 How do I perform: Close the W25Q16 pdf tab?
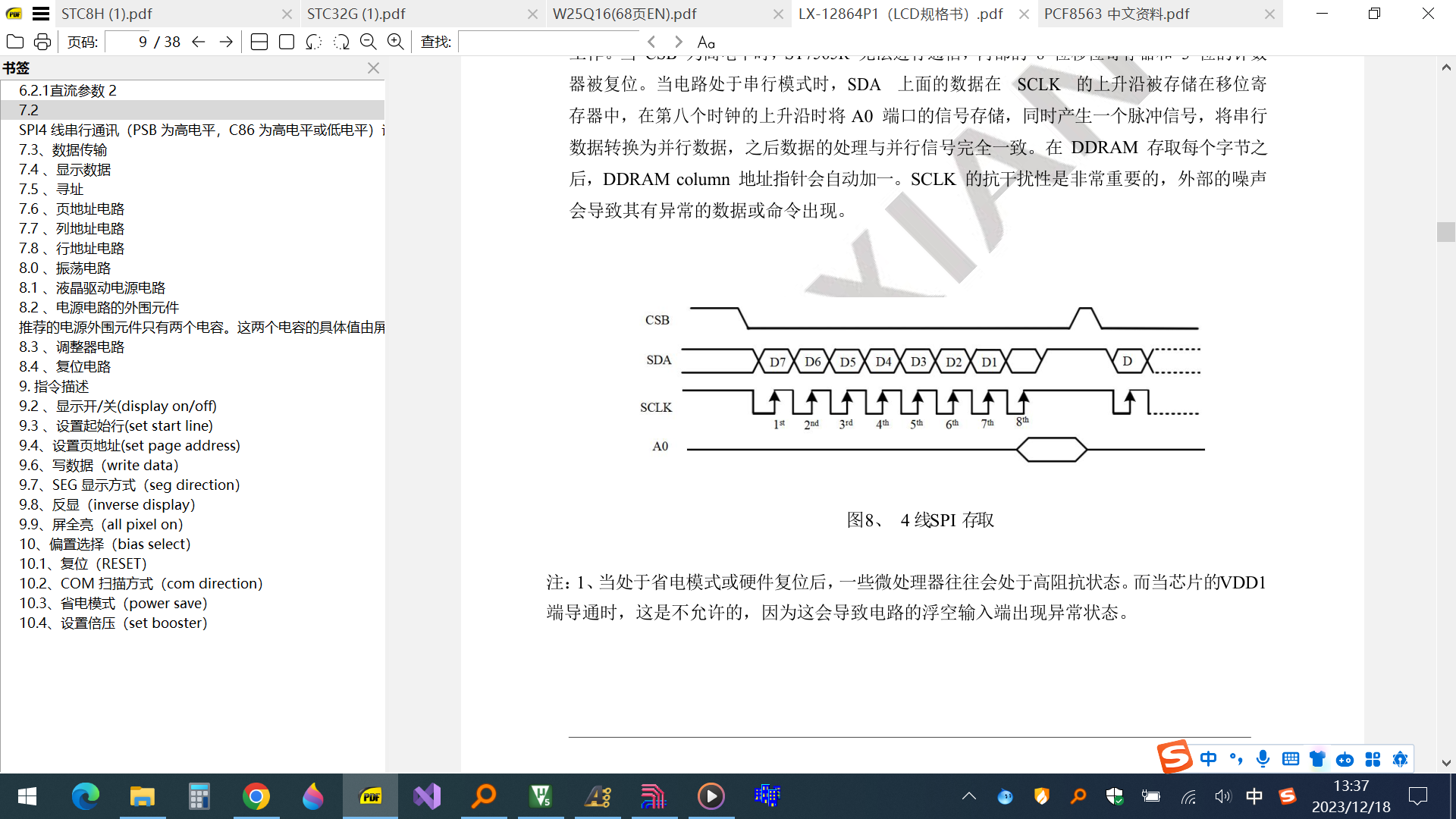point(778,14)
